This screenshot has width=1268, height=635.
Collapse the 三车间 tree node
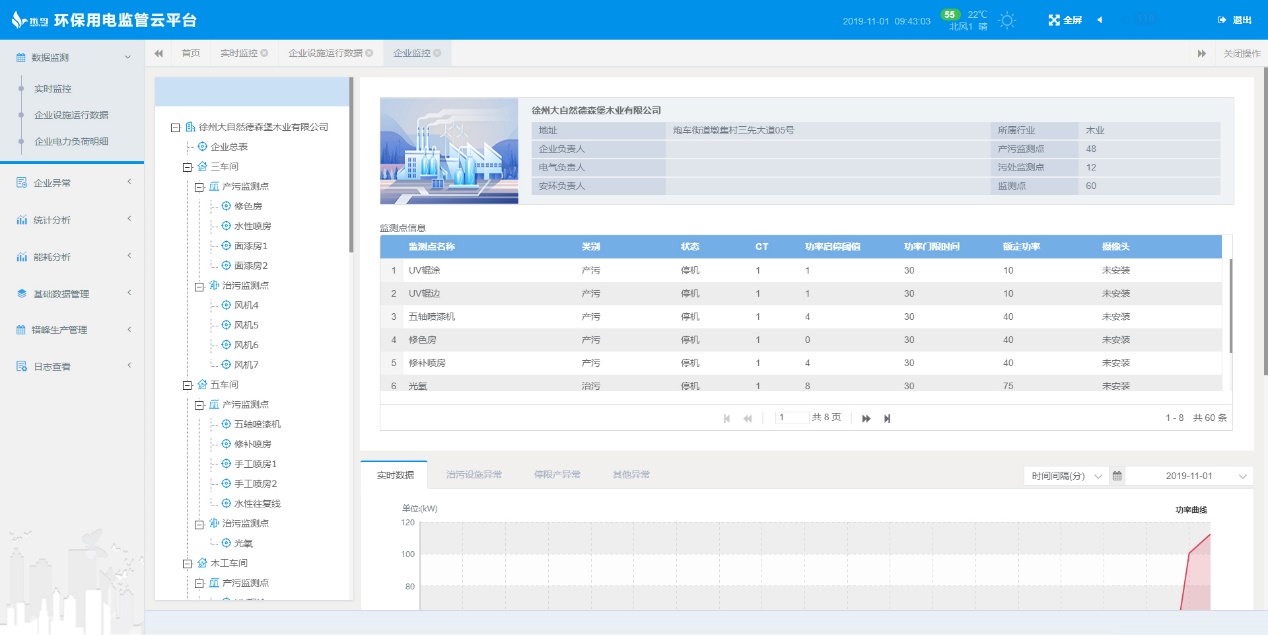[187, 167]
